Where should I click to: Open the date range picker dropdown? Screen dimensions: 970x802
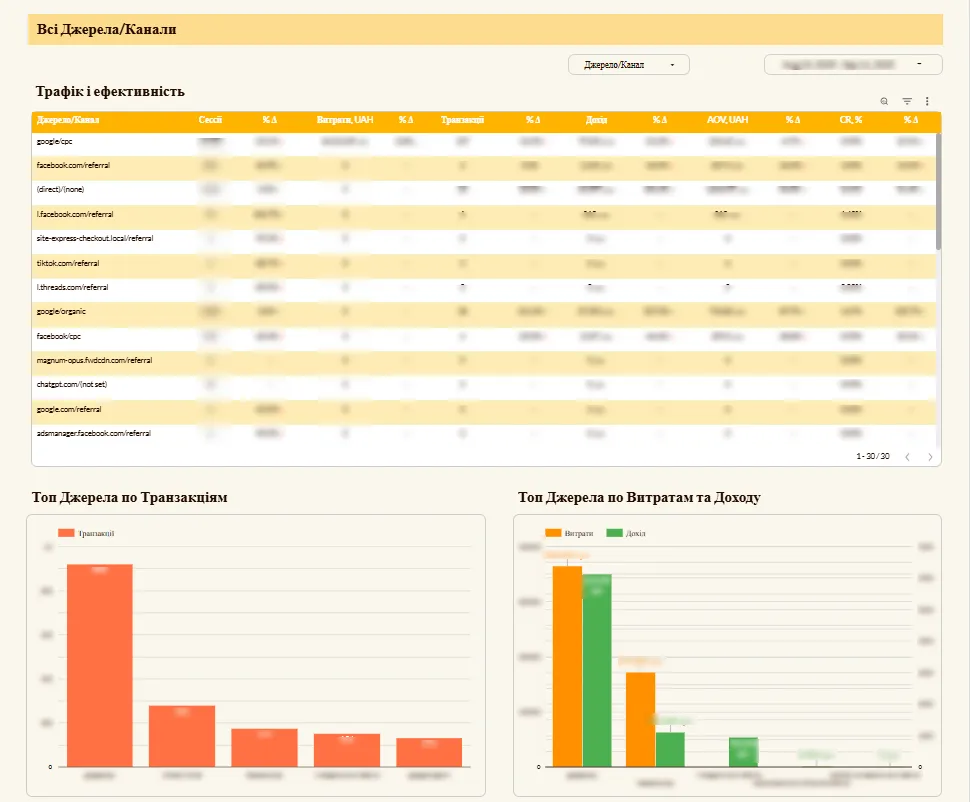pyautogui.click(x=853, y=65)
